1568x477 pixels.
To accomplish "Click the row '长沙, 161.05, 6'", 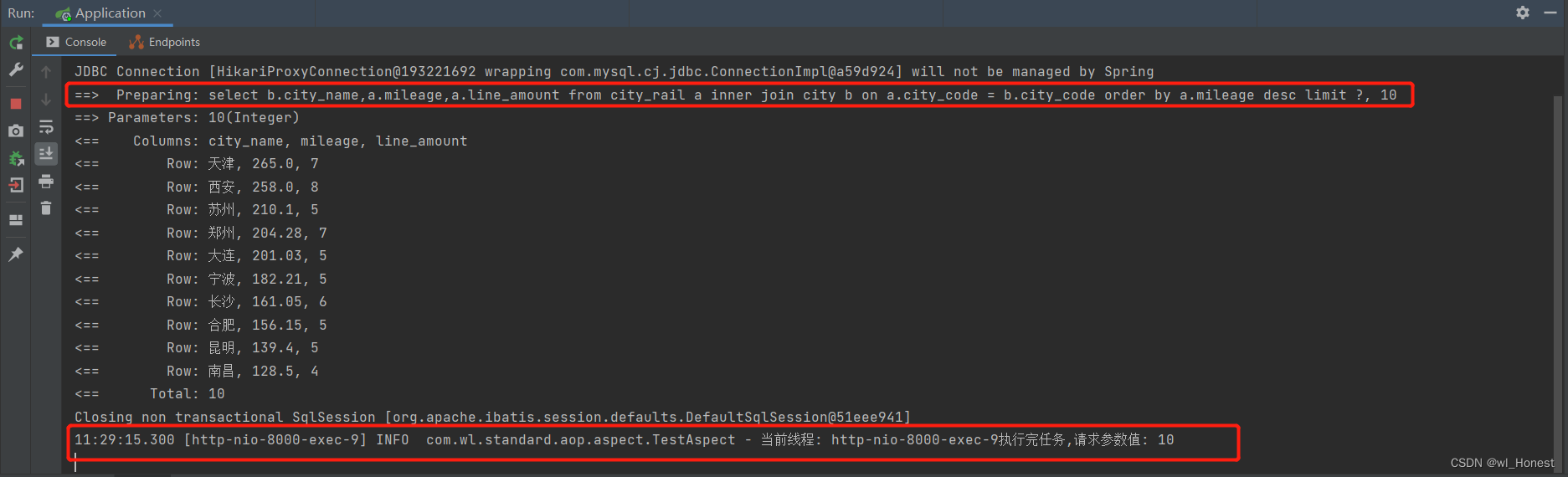I will coord(201,302).
